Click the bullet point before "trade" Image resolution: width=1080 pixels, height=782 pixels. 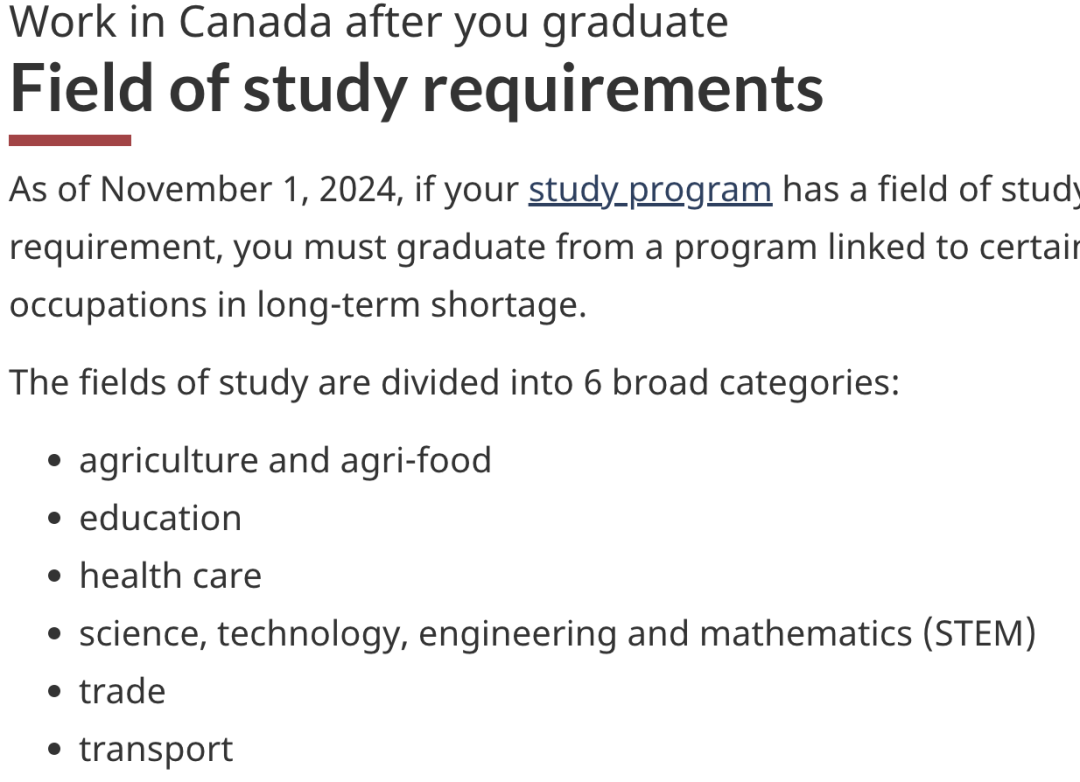click(x=55, y=692)
